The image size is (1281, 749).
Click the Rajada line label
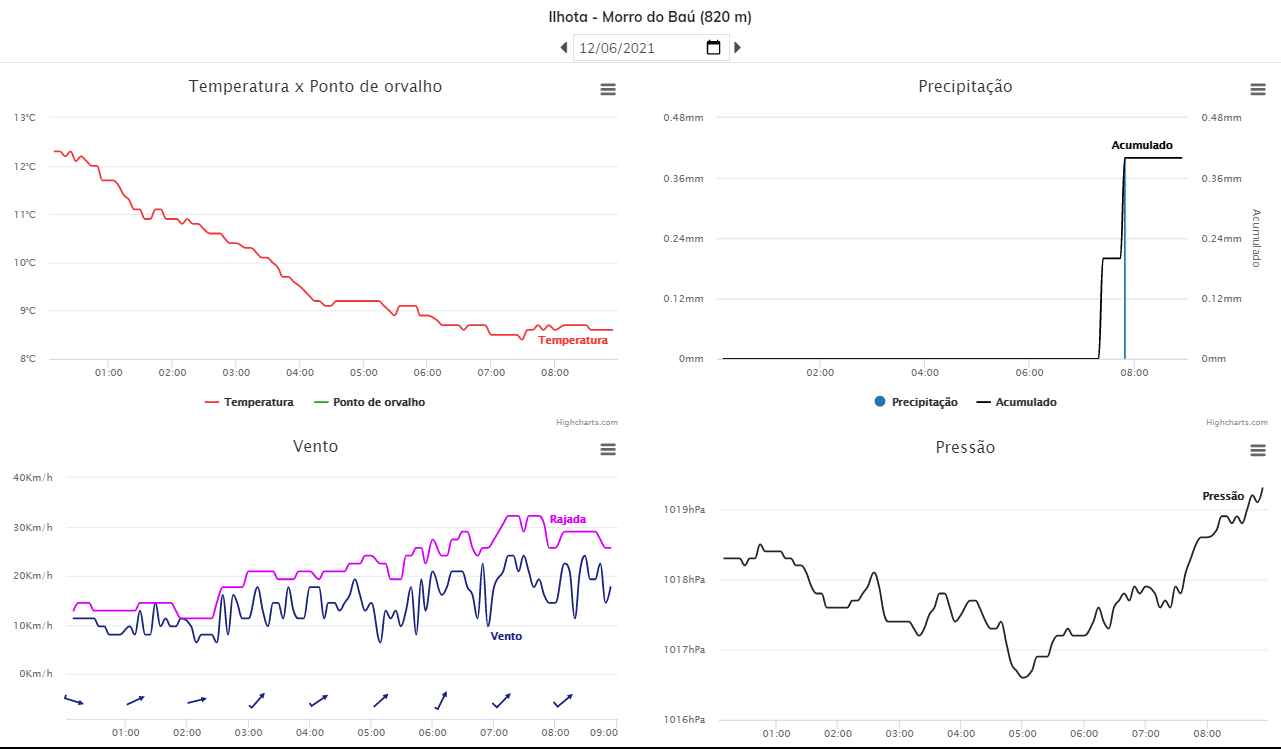pyautogui.click(x=568, y=519)
